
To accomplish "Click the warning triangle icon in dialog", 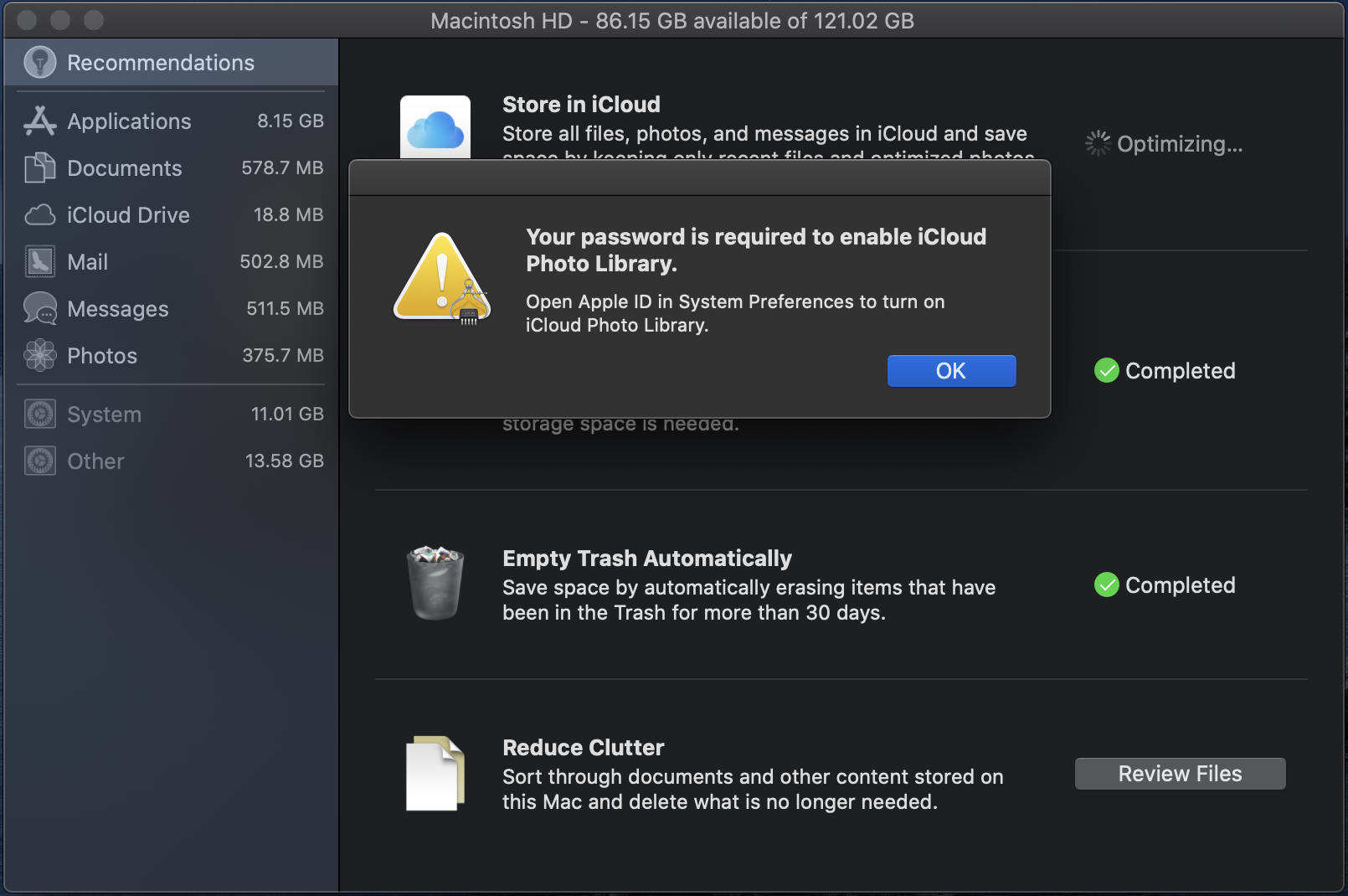I will point(442,278).
